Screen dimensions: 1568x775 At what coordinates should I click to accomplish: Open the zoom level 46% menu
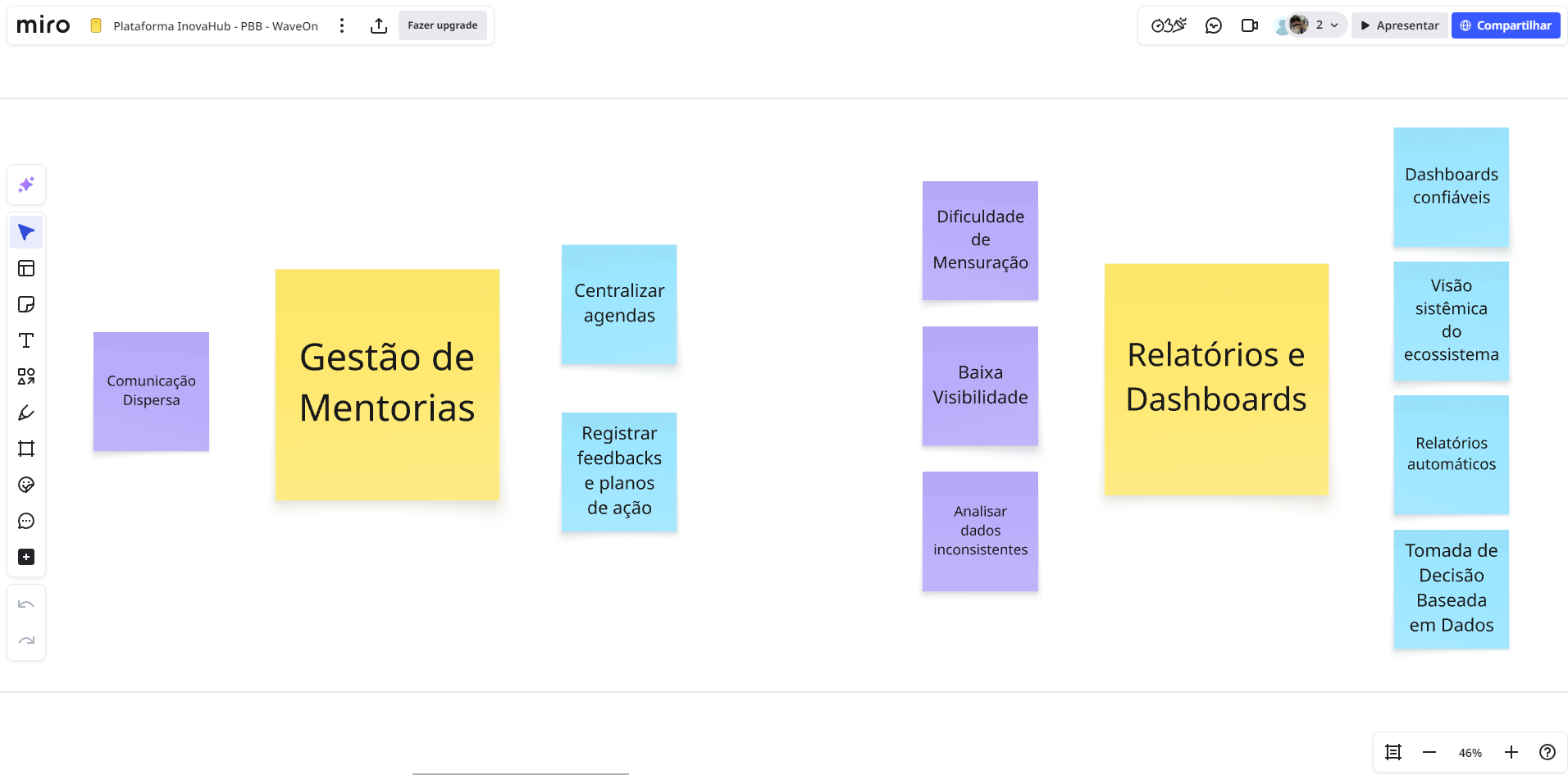pyautogui.click(x=1470, y=753)
